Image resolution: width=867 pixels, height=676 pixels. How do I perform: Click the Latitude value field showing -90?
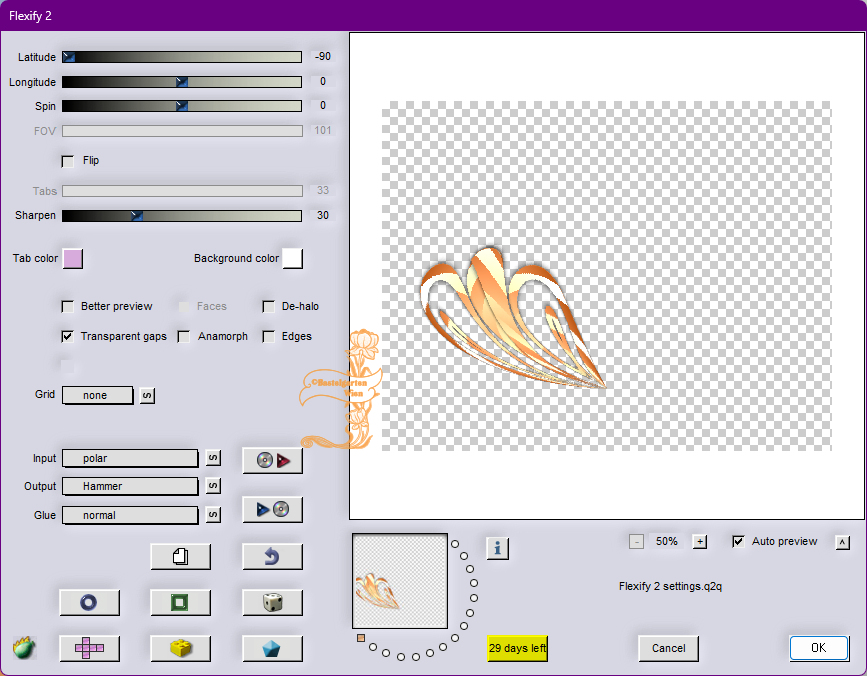[x=322, y=57]
